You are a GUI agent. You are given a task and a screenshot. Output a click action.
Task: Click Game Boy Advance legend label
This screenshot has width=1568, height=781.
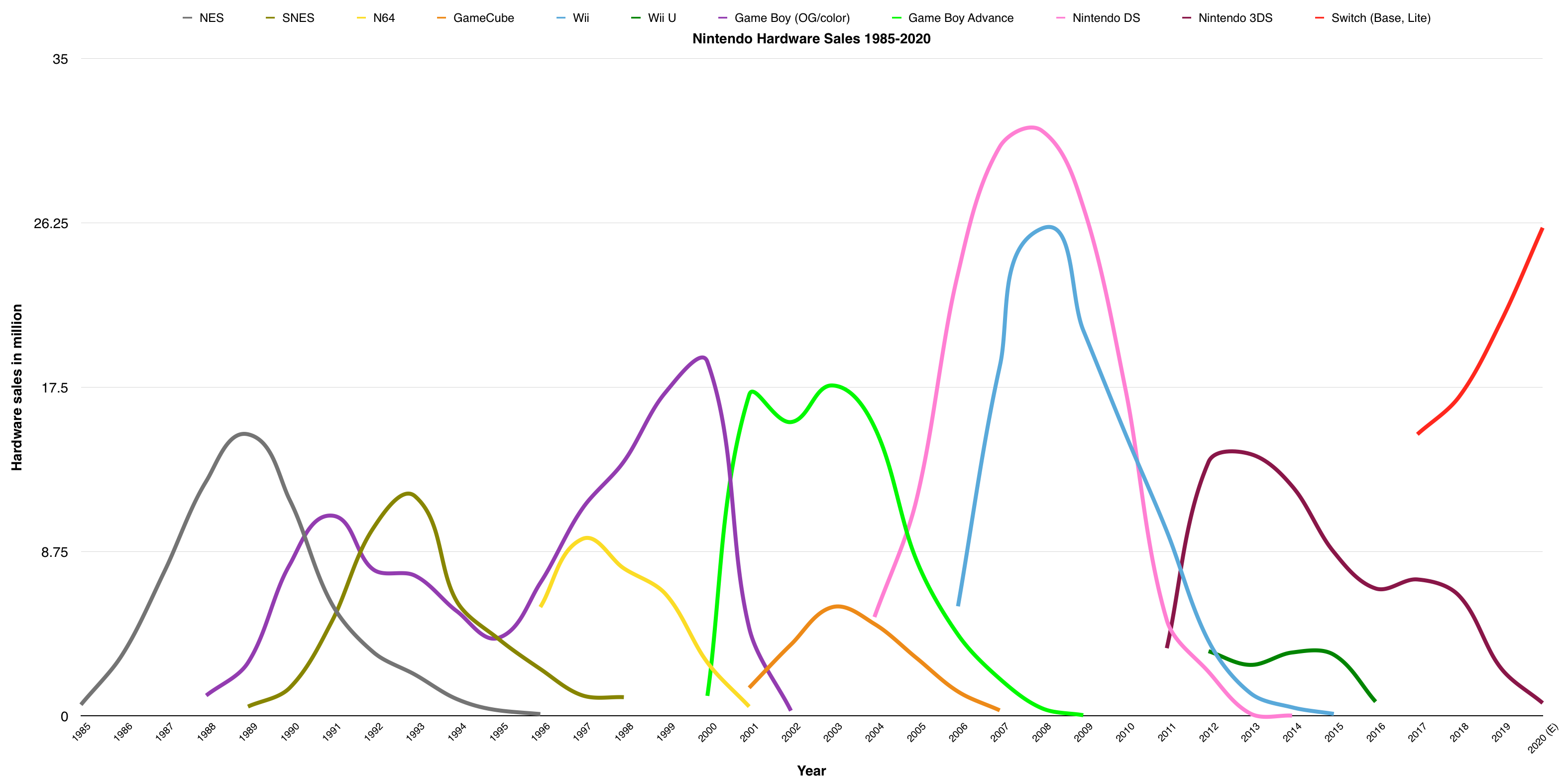point(961,17)
